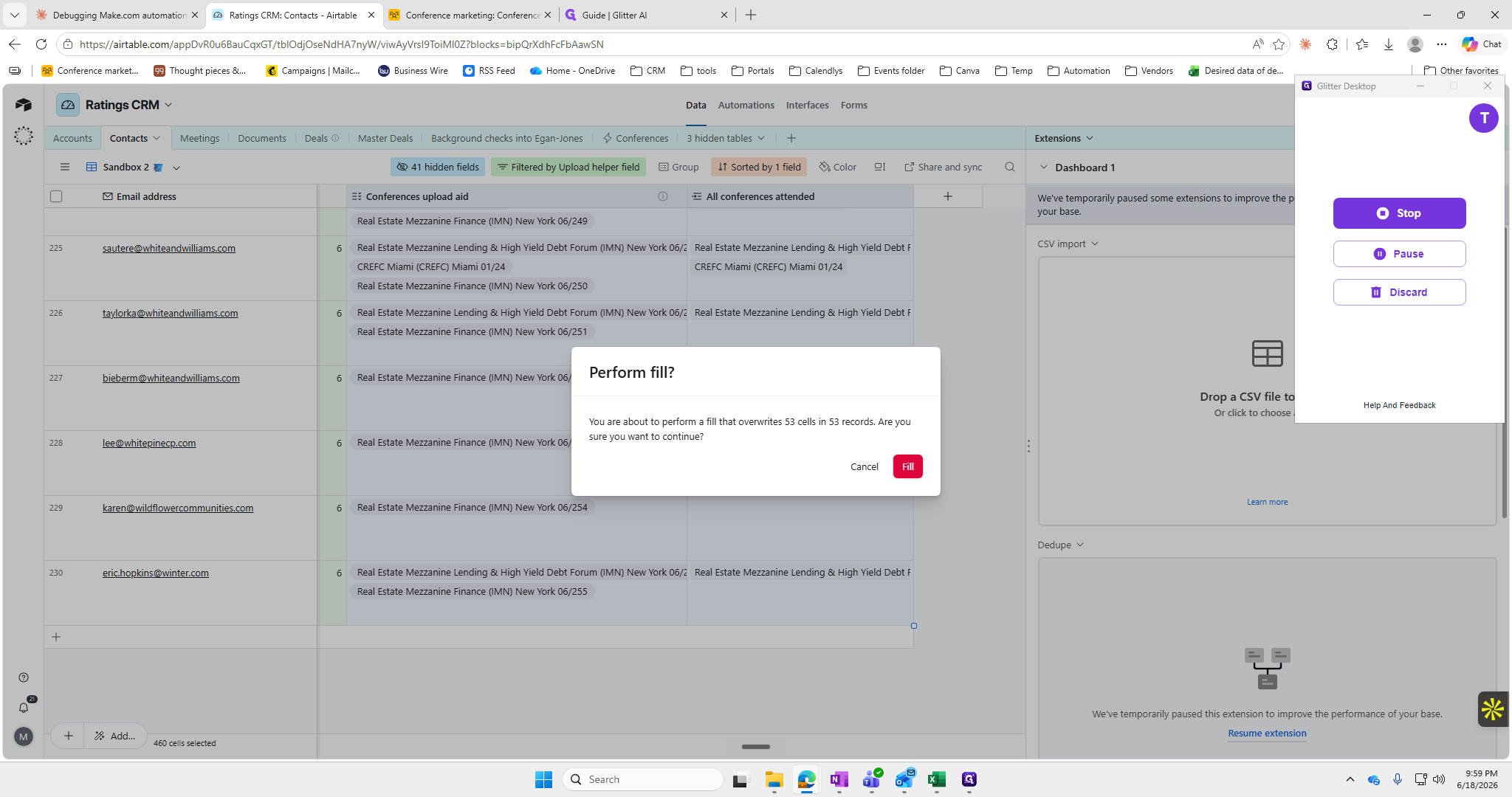This screenshot has width=1512, height=797.
Task: Select the CREFC Miami 01/24 upload aid chip
Action: point(431,266)
